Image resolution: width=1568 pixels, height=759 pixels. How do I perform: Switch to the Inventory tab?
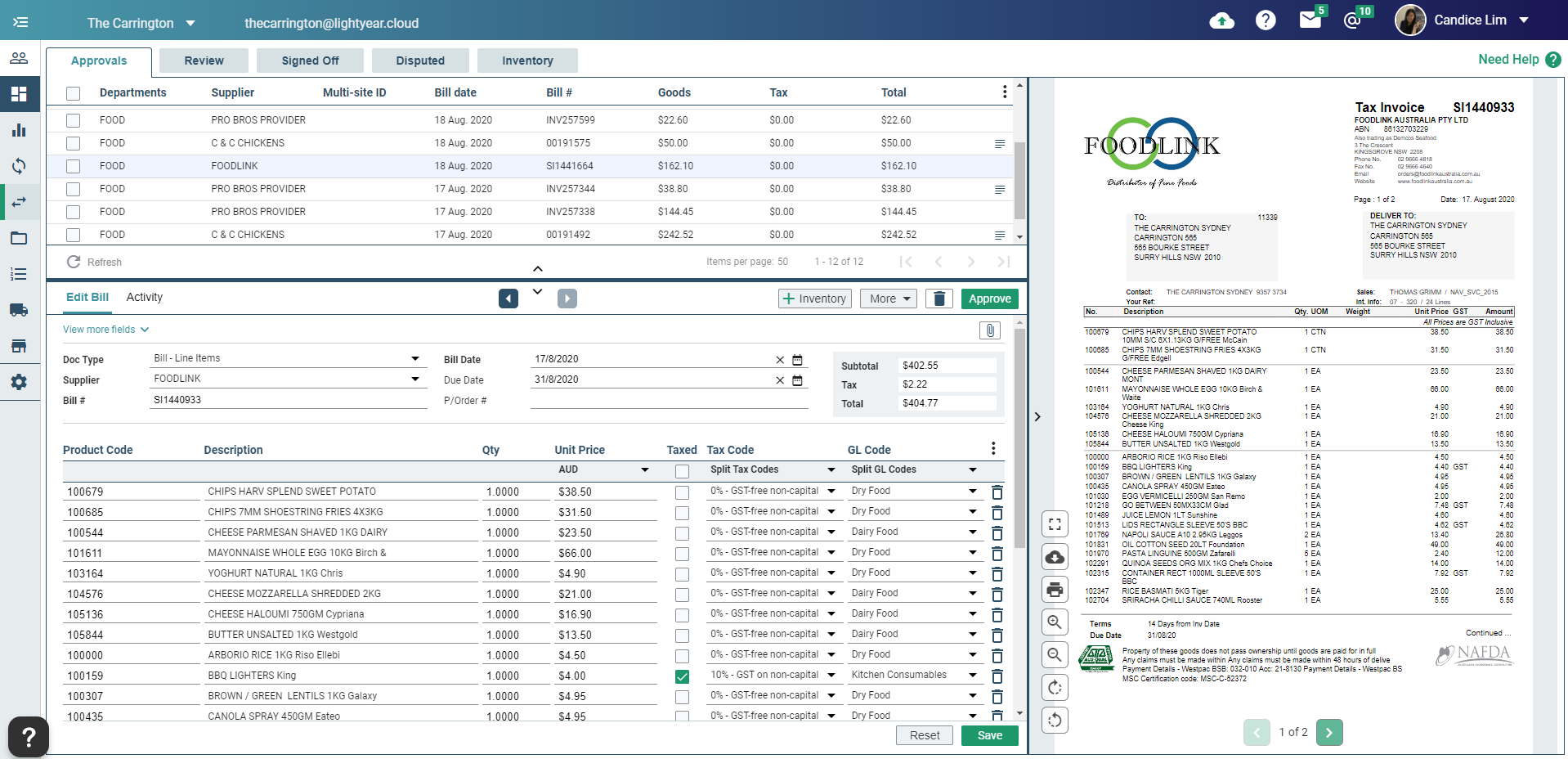(x=527, y=61)
